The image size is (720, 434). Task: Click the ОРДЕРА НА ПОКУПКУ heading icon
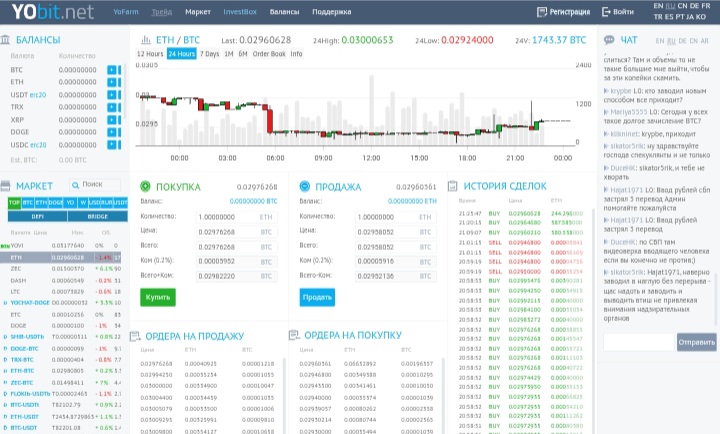(294, 335)
